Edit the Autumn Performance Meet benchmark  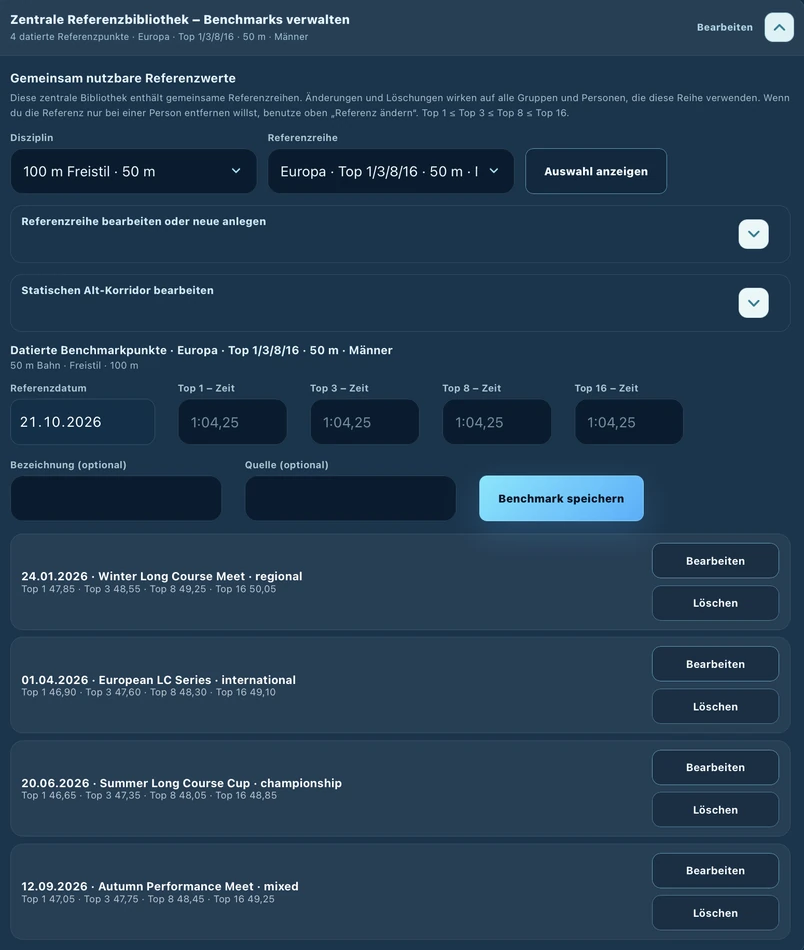tap(715, 870)
